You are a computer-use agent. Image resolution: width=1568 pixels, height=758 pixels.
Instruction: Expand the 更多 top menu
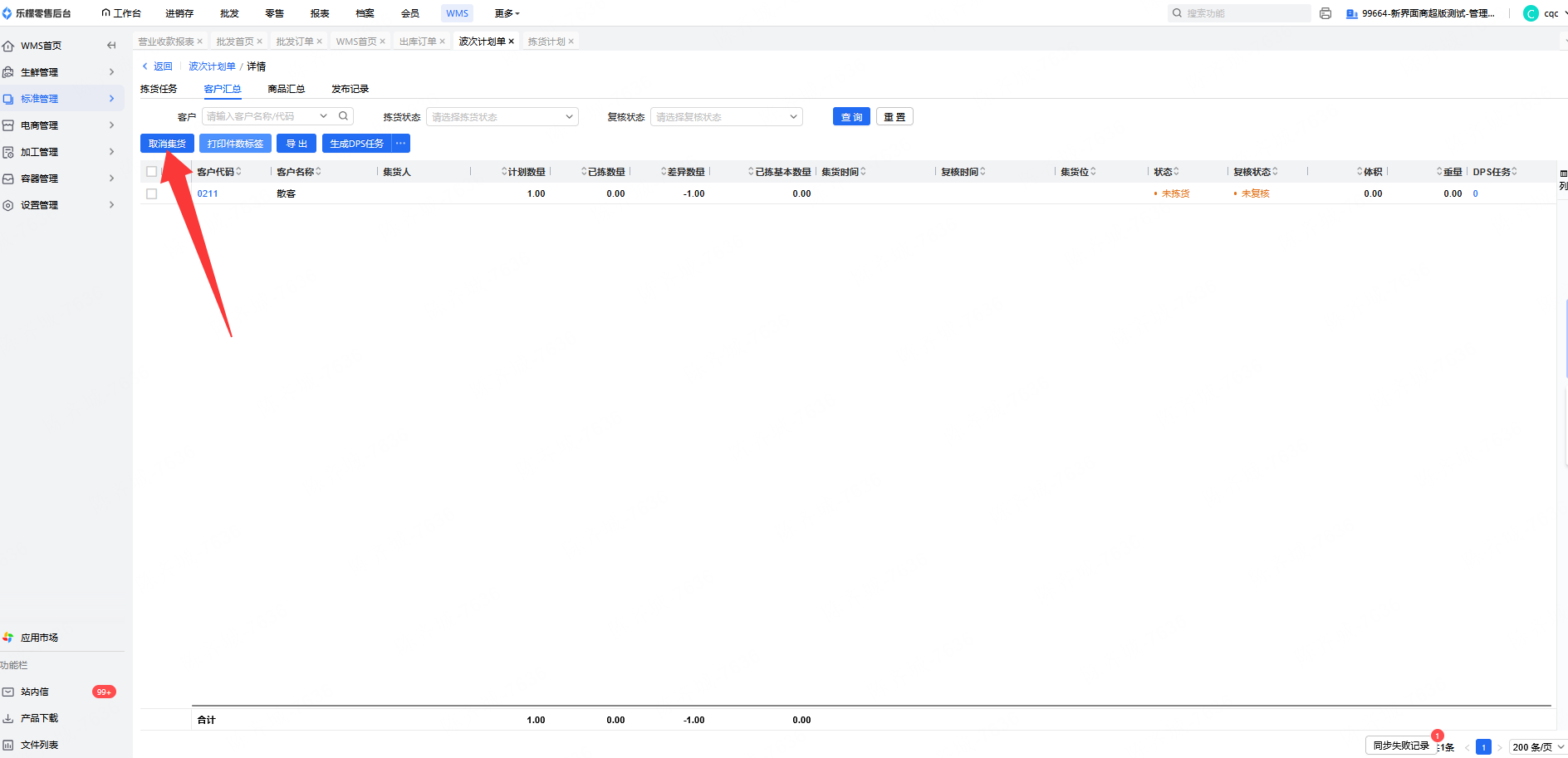[x=507, y=13]
